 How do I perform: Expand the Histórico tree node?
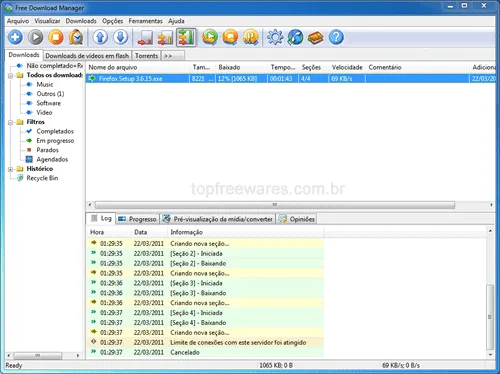pyautogui.click(x=11, y=169)
